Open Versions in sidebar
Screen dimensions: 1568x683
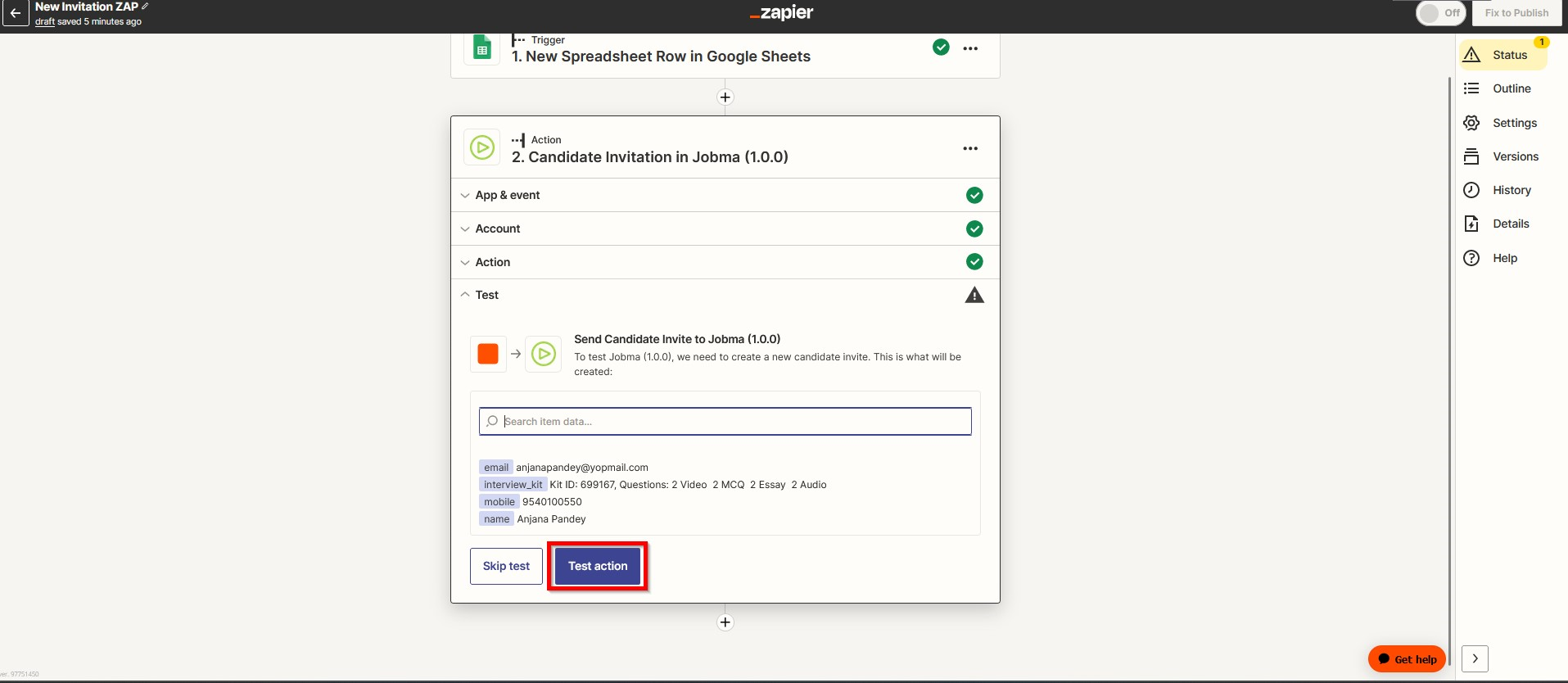pos(1503,156)
